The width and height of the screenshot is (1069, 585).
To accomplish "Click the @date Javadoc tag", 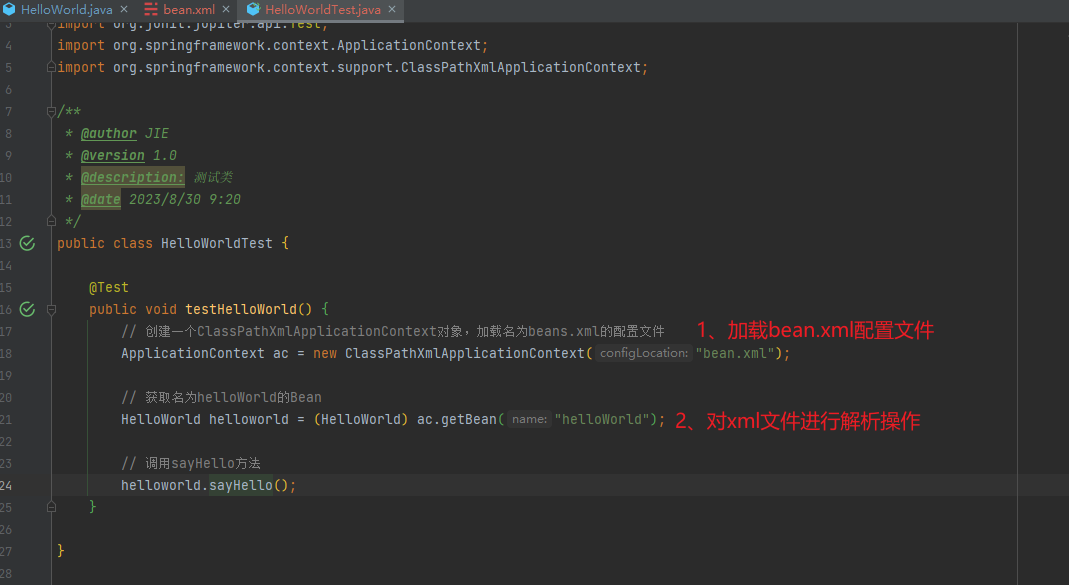I will pyautogui.click(x=100, y=200).
